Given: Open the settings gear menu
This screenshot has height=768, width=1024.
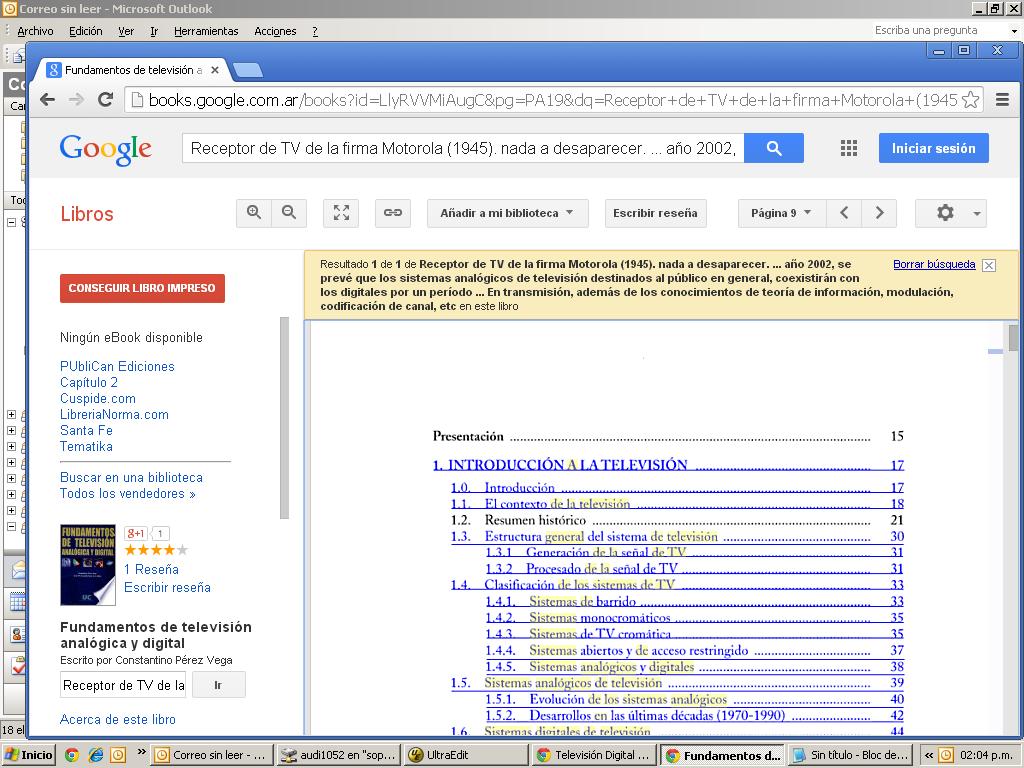Looking at the screenshot, I should 951,213.
